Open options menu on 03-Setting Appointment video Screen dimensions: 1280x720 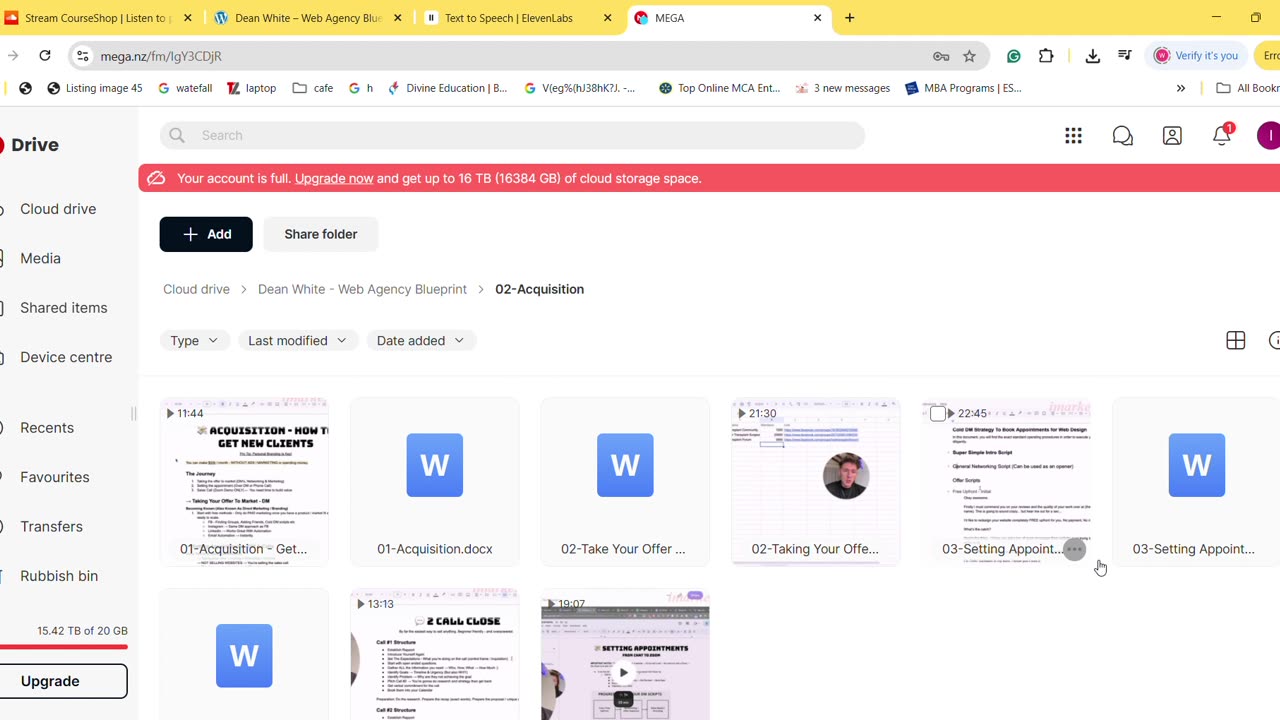(1074, 549)
